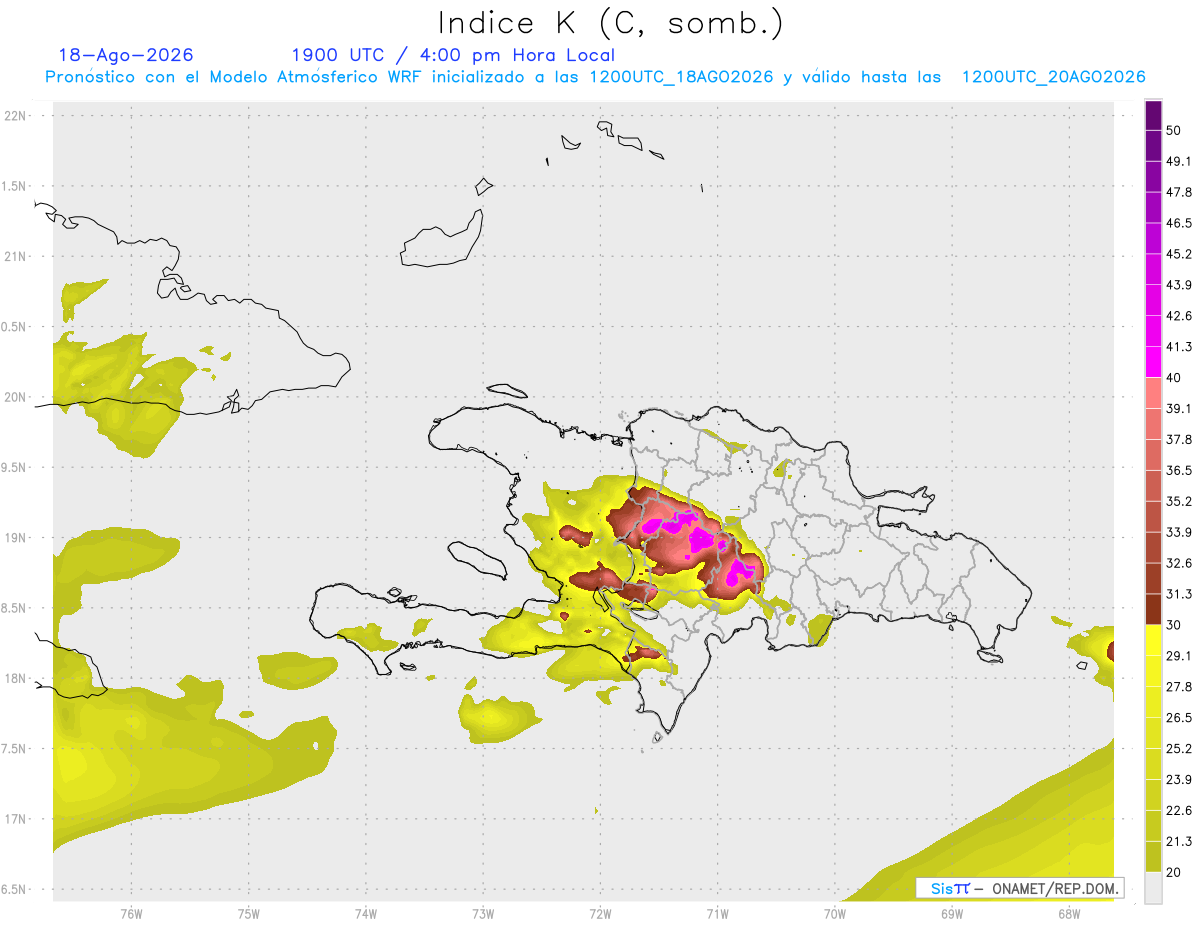Image resolution: width=1200 pixels, height=927 pixels.
Task: Click legend value "40"
Action: (x=1173, y=378)
